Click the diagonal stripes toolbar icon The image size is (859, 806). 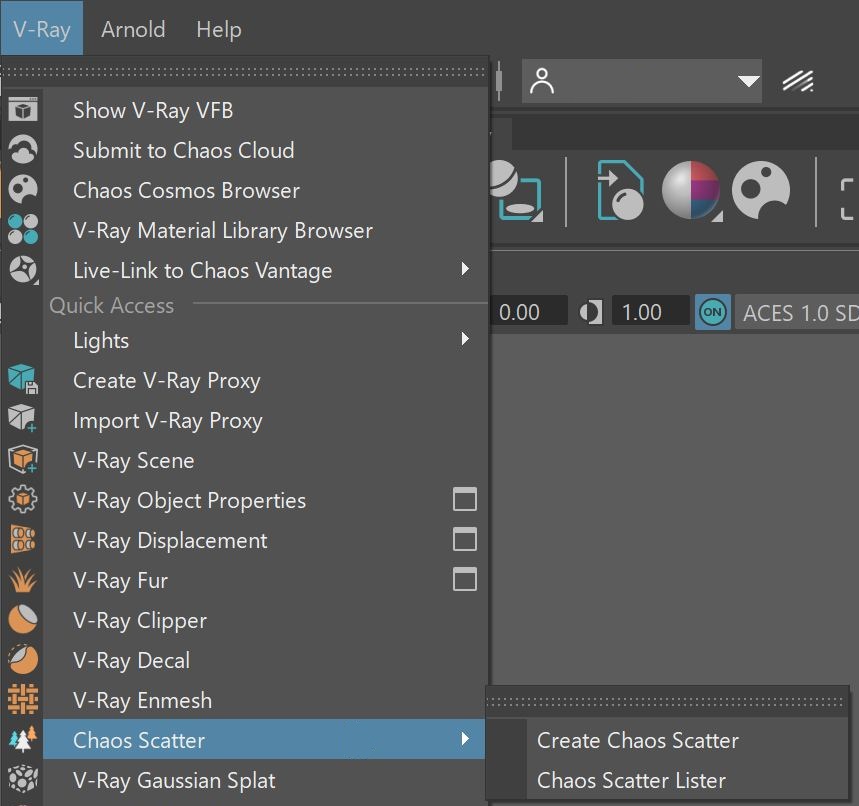pos(798,82)
